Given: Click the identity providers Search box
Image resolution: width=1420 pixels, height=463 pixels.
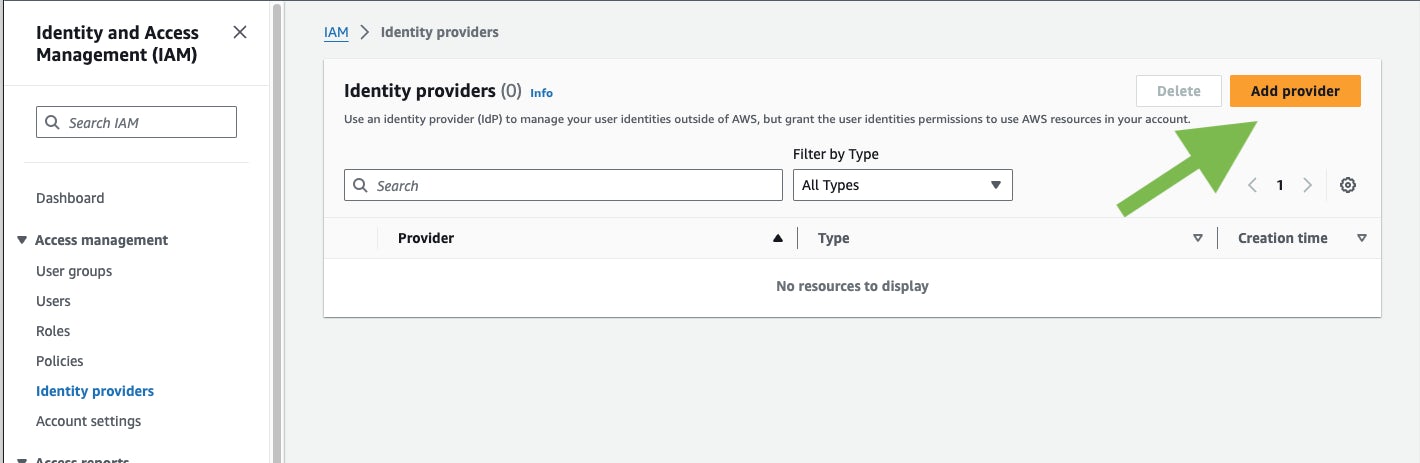Looking at the screenshot, I should click(563, 185).
